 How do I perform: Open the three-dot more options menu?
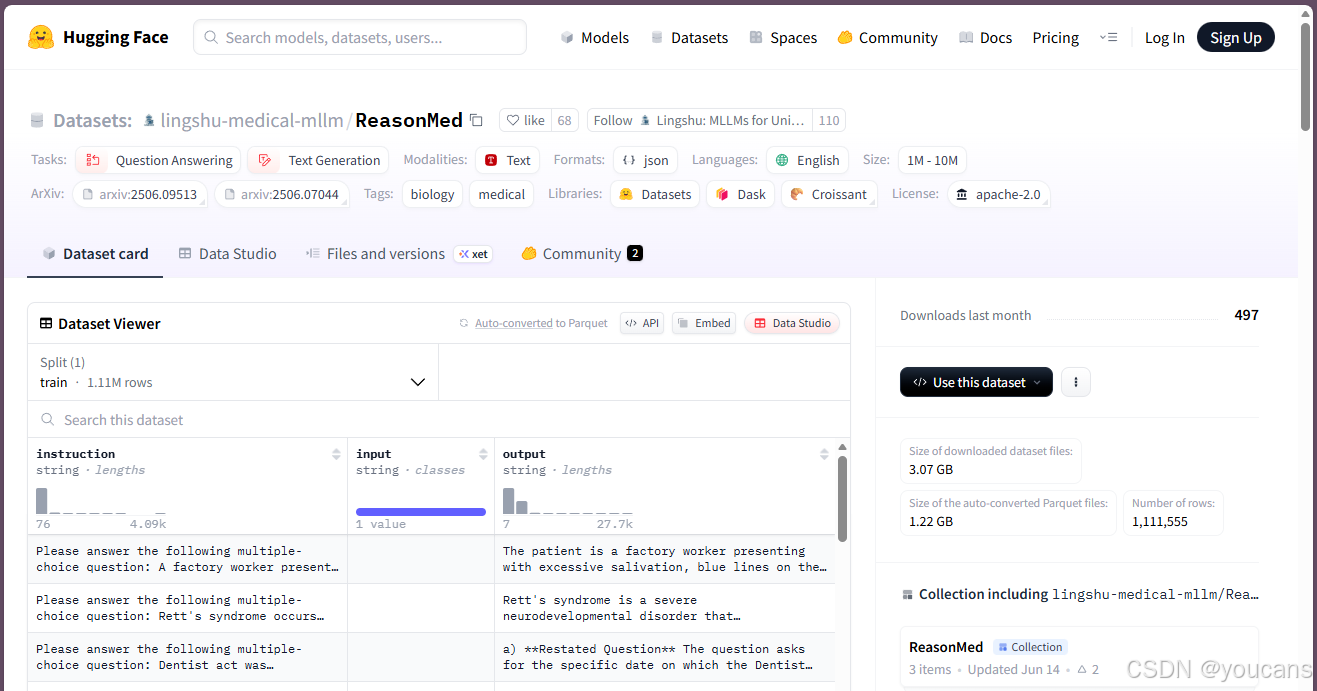click(1076, 382)
